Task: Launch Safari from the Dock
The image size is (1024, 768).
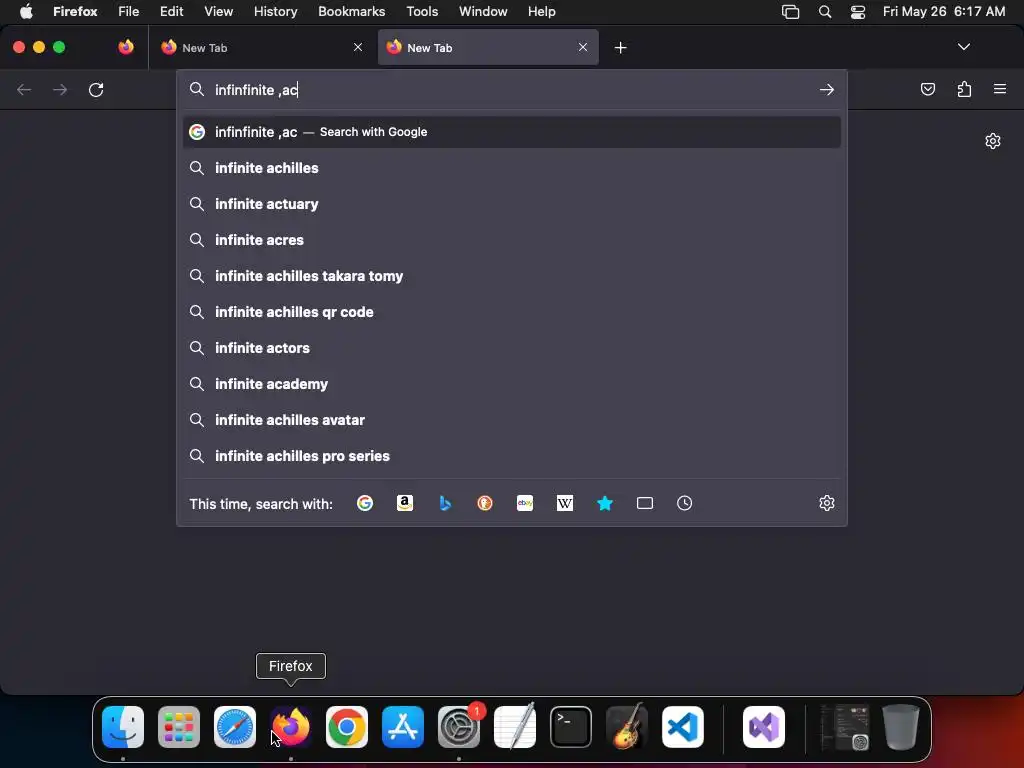Action: (235, 727)
